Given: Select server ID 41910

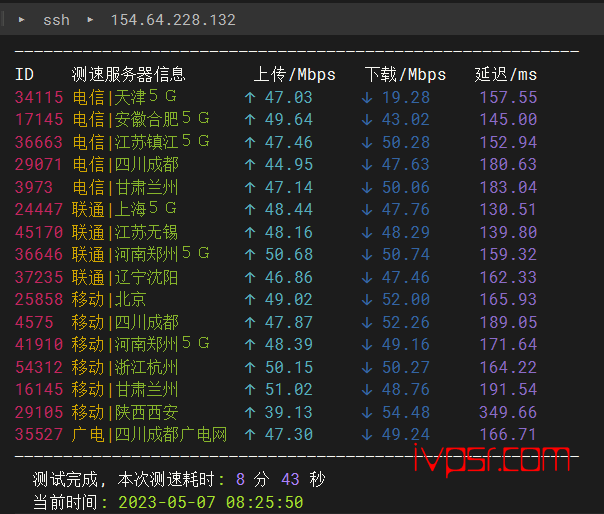Looking at the screenshot, I should (x=39, y=344).
